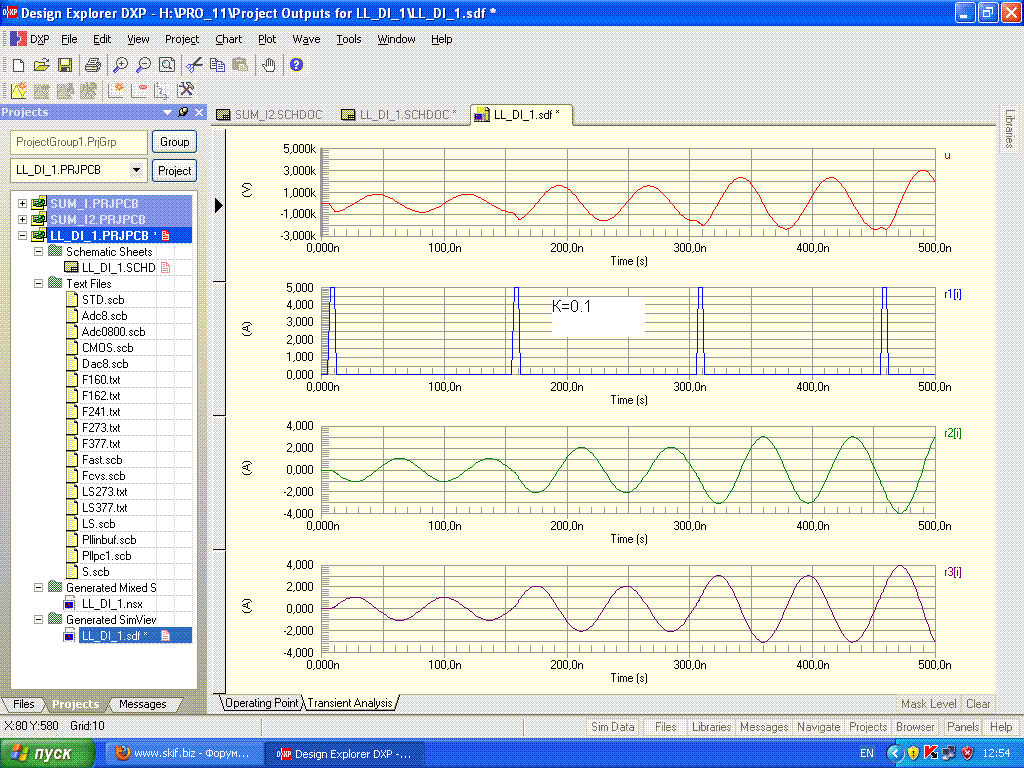Select the Cut scissors icon
The width and height of the screenshot is (1024, 768).
coord(194,65)
